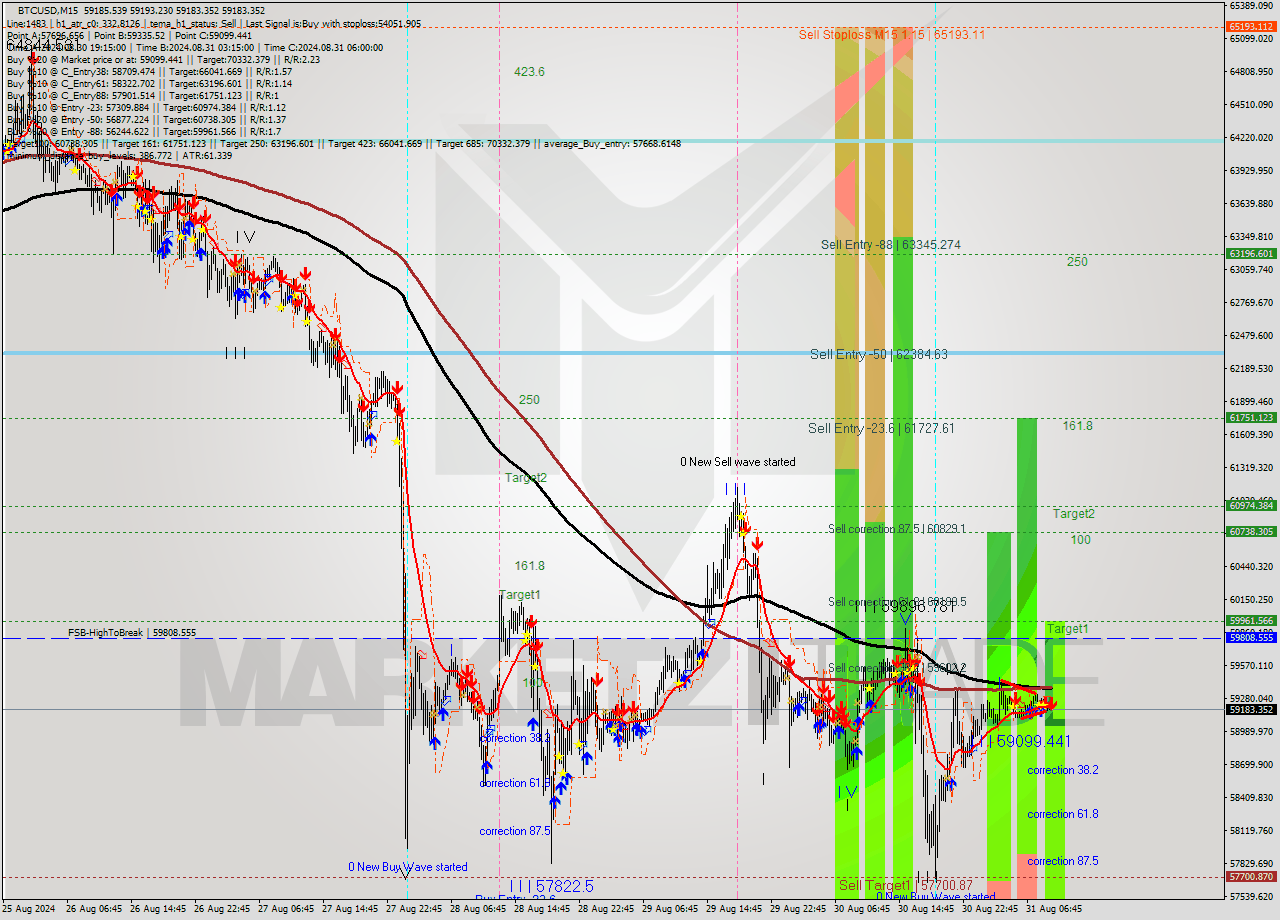The width and height of the screenshot is (1280, 920).
Task: Click the orange 65193.112 price tag
Action: click(1251, 27)
